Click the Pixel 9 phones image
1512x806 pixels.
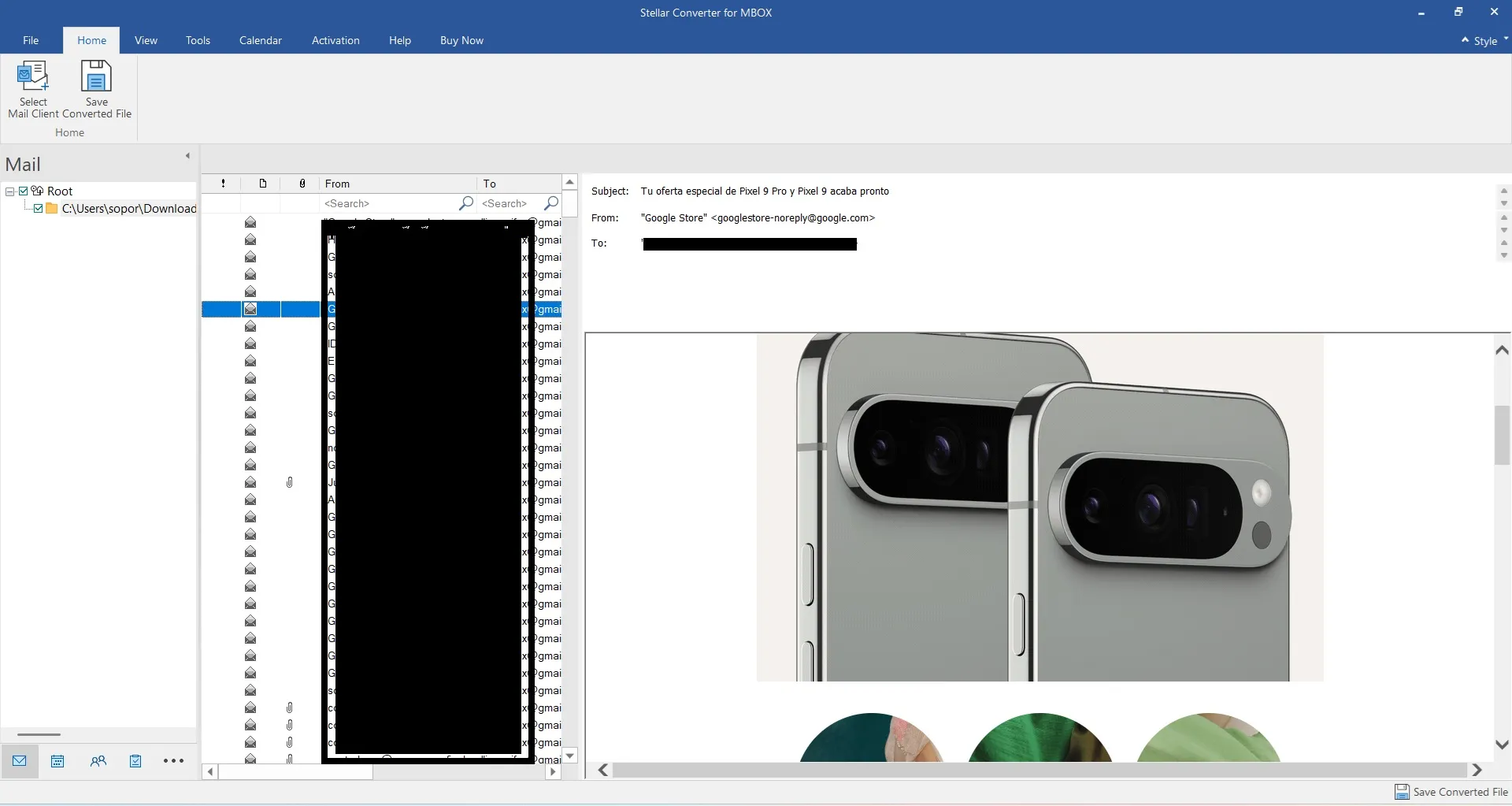[x=1039, y=507]
